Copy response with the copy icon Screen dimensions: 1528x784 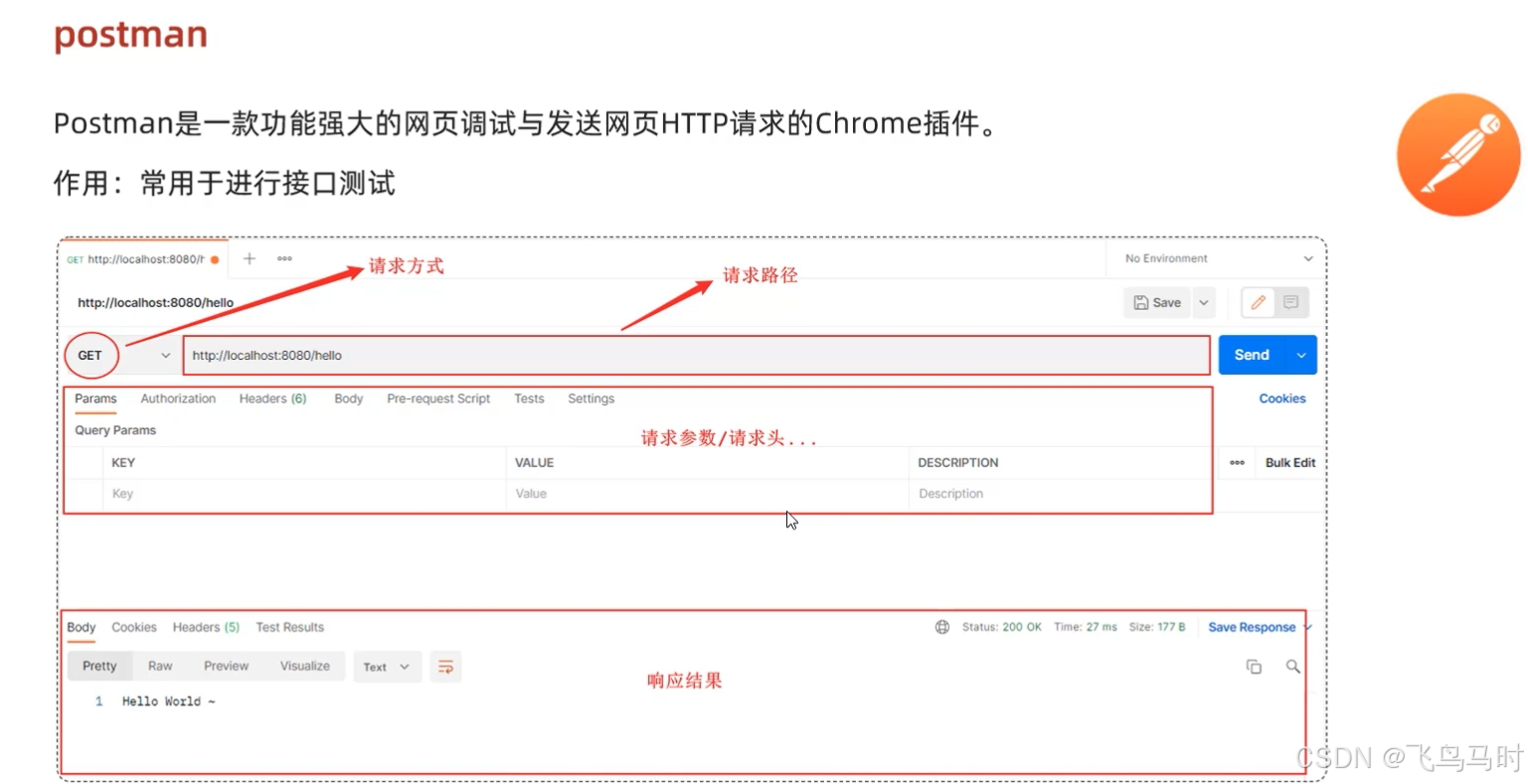[1254, 667]
